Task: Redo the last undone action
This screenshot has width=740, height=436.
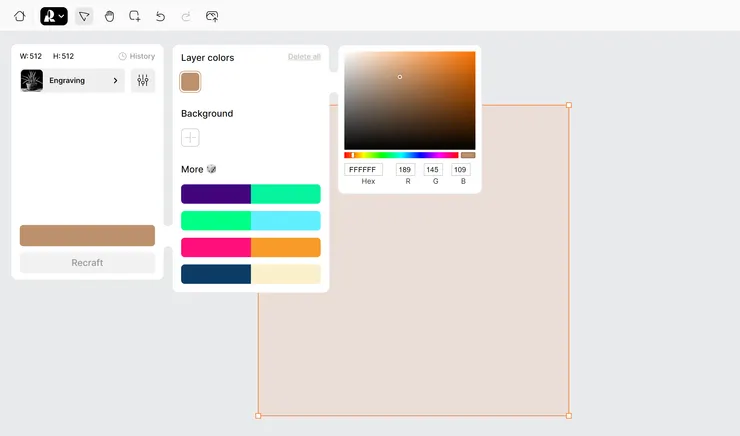Action: click(x=186, y=17)
